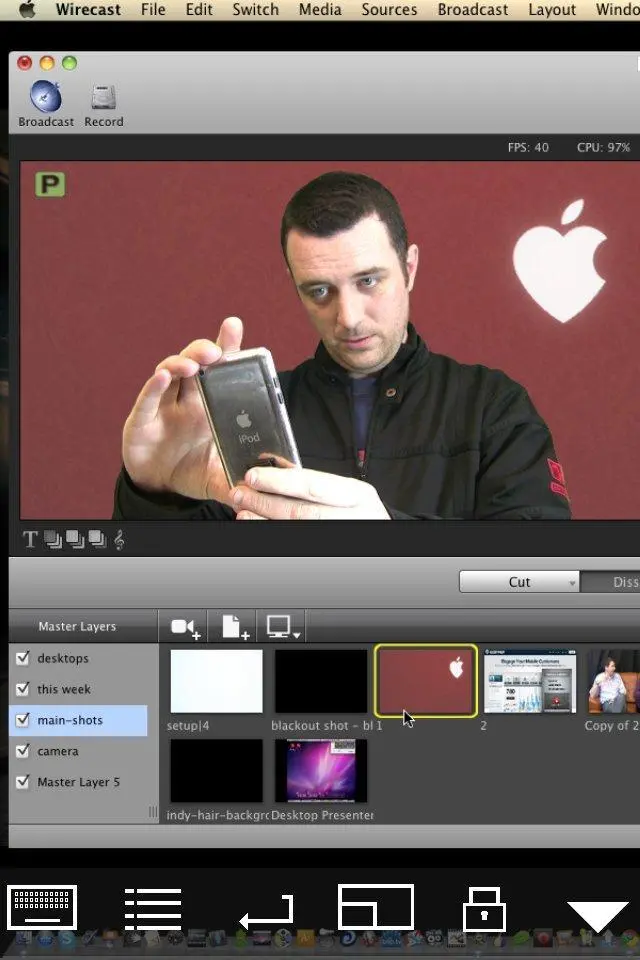640x960 pixels.
Task: Add a new media file shot
Action: [x=235, y=627]
